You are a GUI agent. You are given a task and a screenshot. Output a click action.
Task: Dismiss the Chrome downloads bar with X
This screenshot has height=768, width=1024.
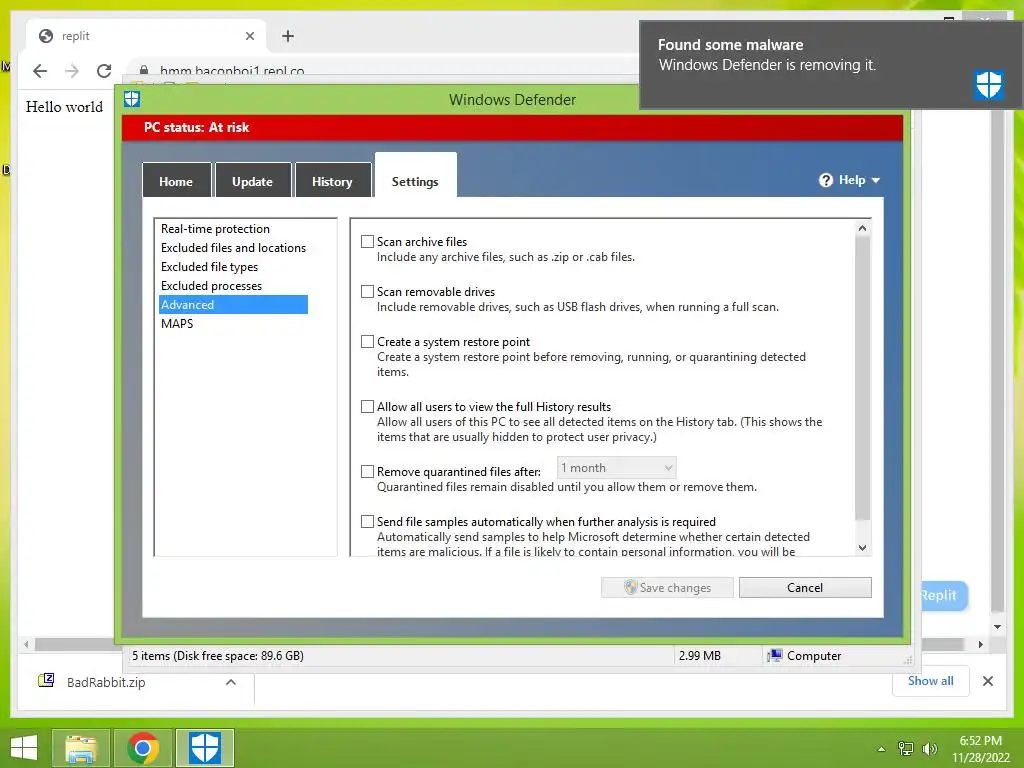[x=987, y=681]
